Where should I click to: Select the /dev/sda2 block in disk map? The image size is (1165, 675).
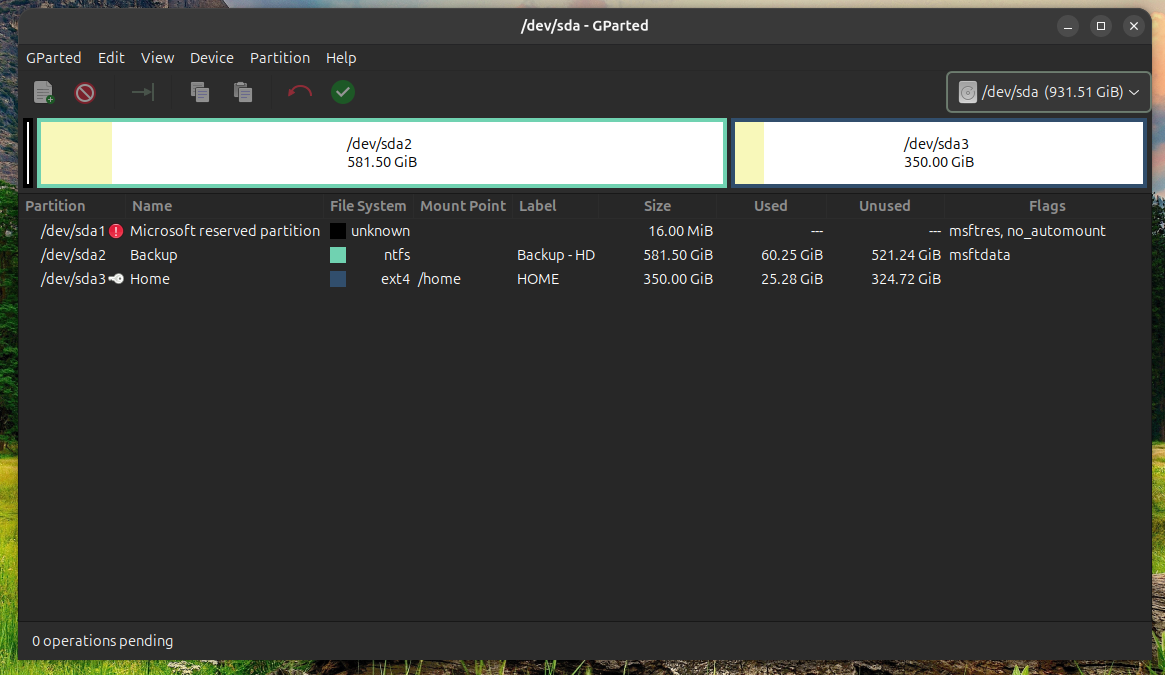pos(381,153)
